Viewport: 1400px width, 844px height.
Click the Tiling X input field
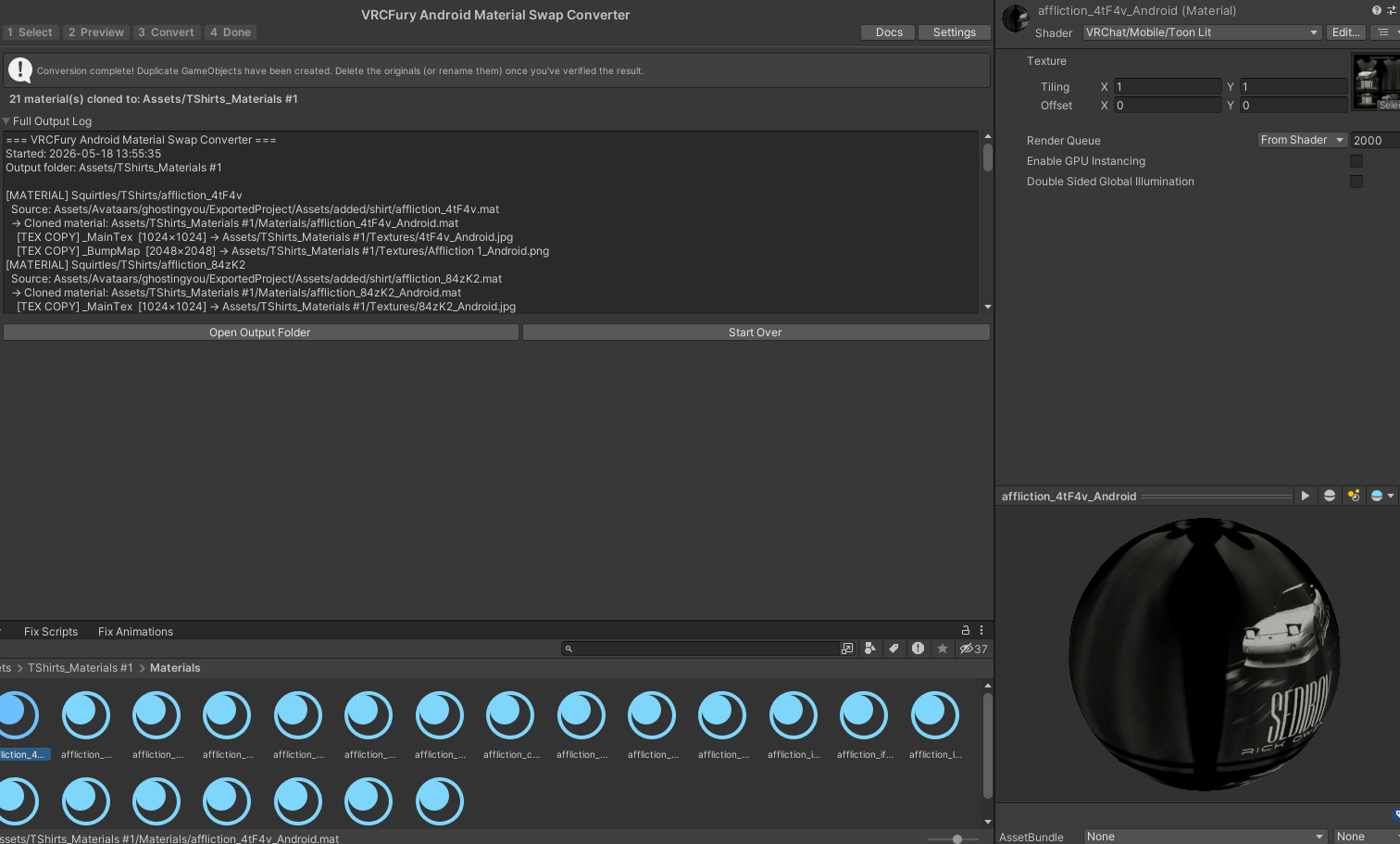[x=1168, y=86]
